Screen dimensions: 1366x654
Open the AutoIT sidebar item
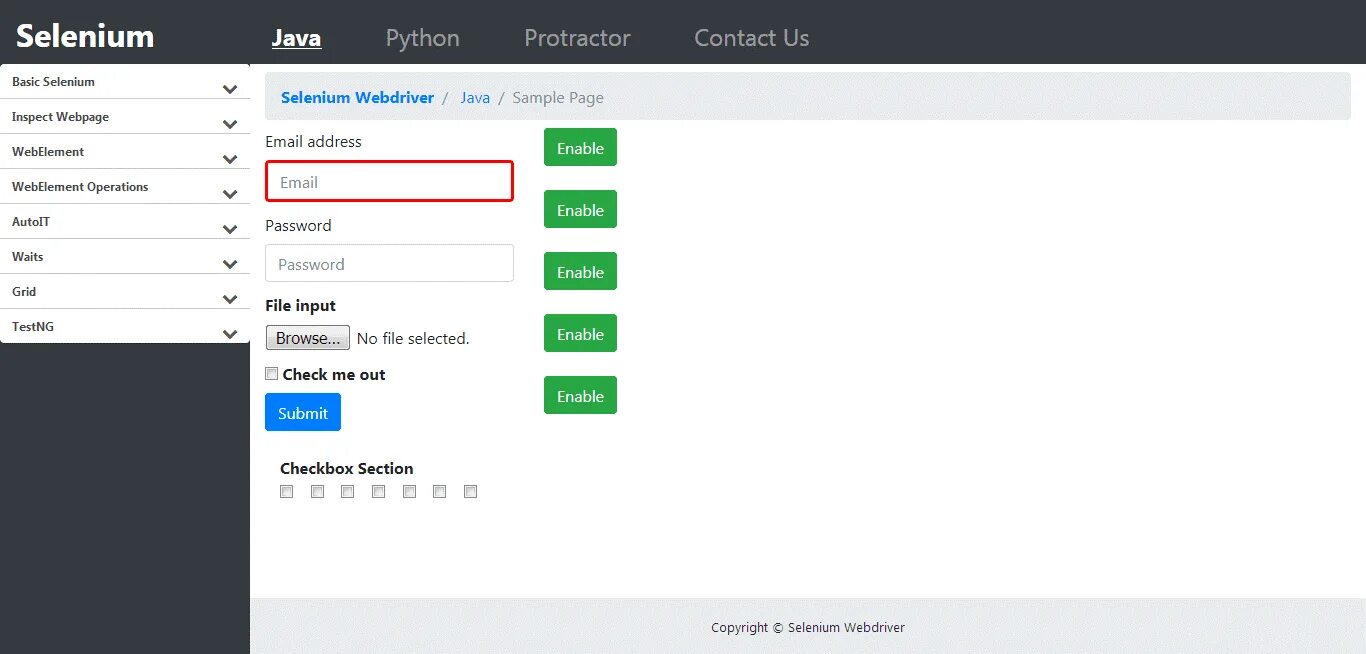coord(125,222)
